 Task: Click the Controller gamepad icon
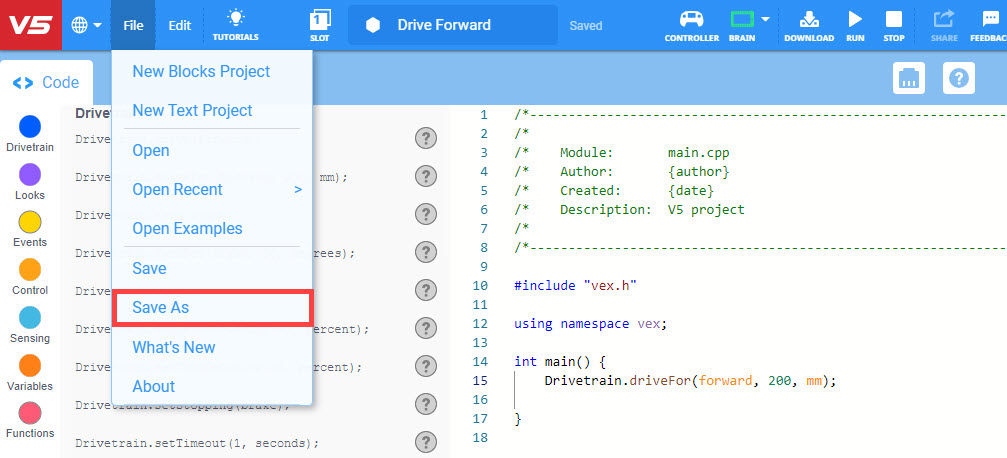[691, 20]
